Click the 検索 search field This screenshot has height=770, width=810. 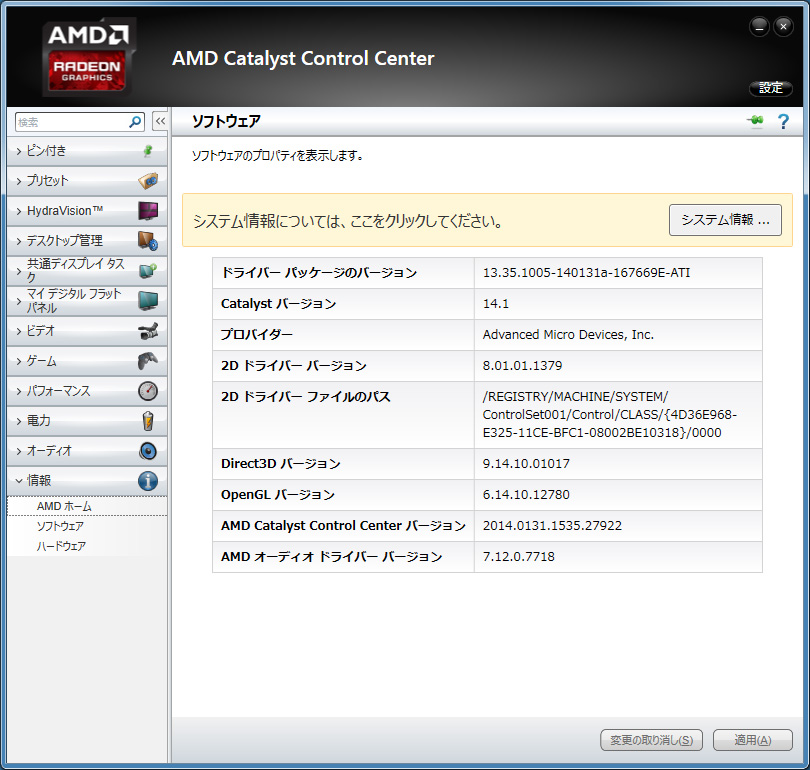click(70, 122)
